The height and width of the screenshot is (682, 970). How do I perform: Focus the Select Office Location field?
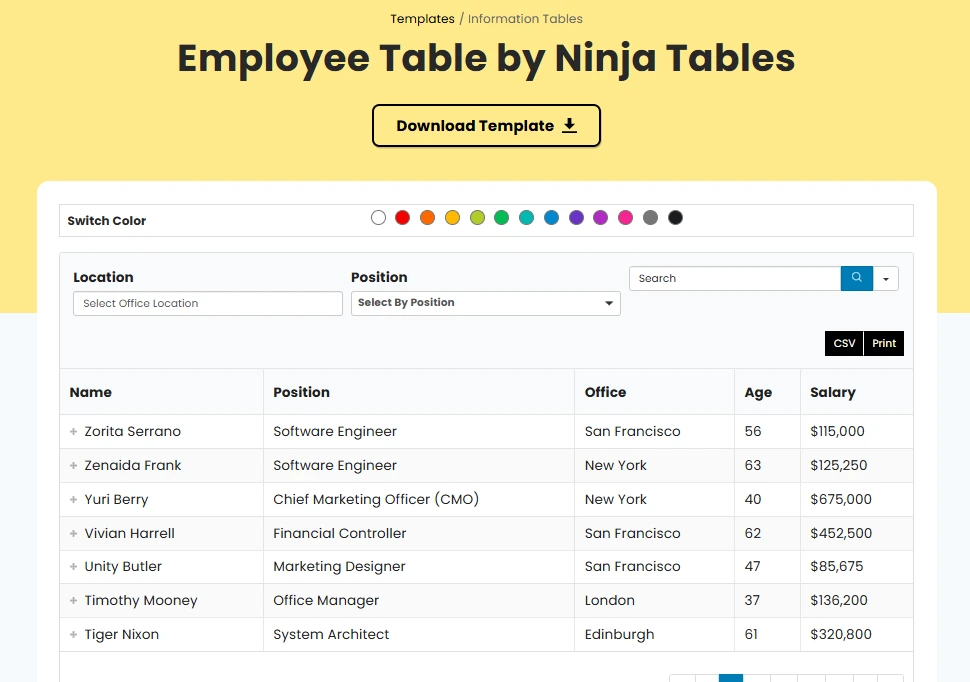208,303
